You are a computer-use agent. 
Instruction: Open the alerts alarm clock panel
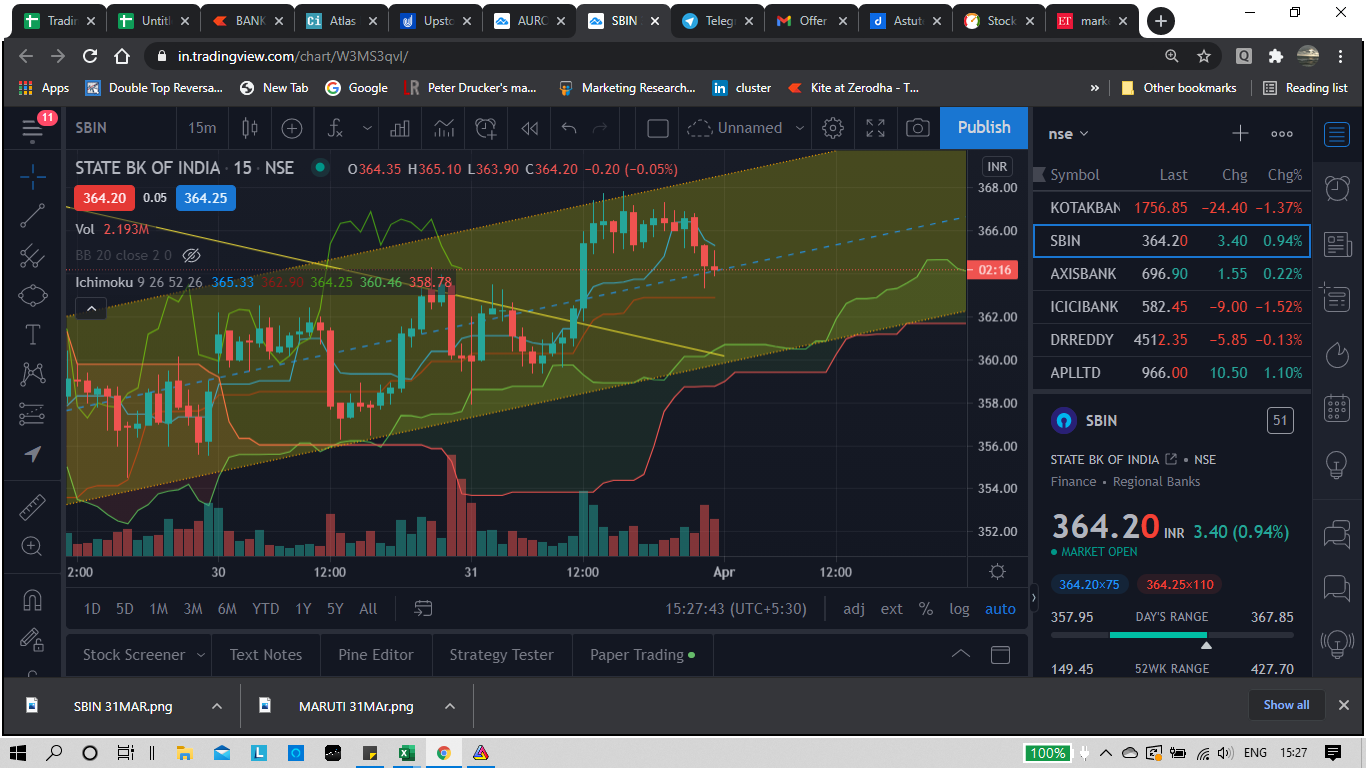(x=1337, y=187)
